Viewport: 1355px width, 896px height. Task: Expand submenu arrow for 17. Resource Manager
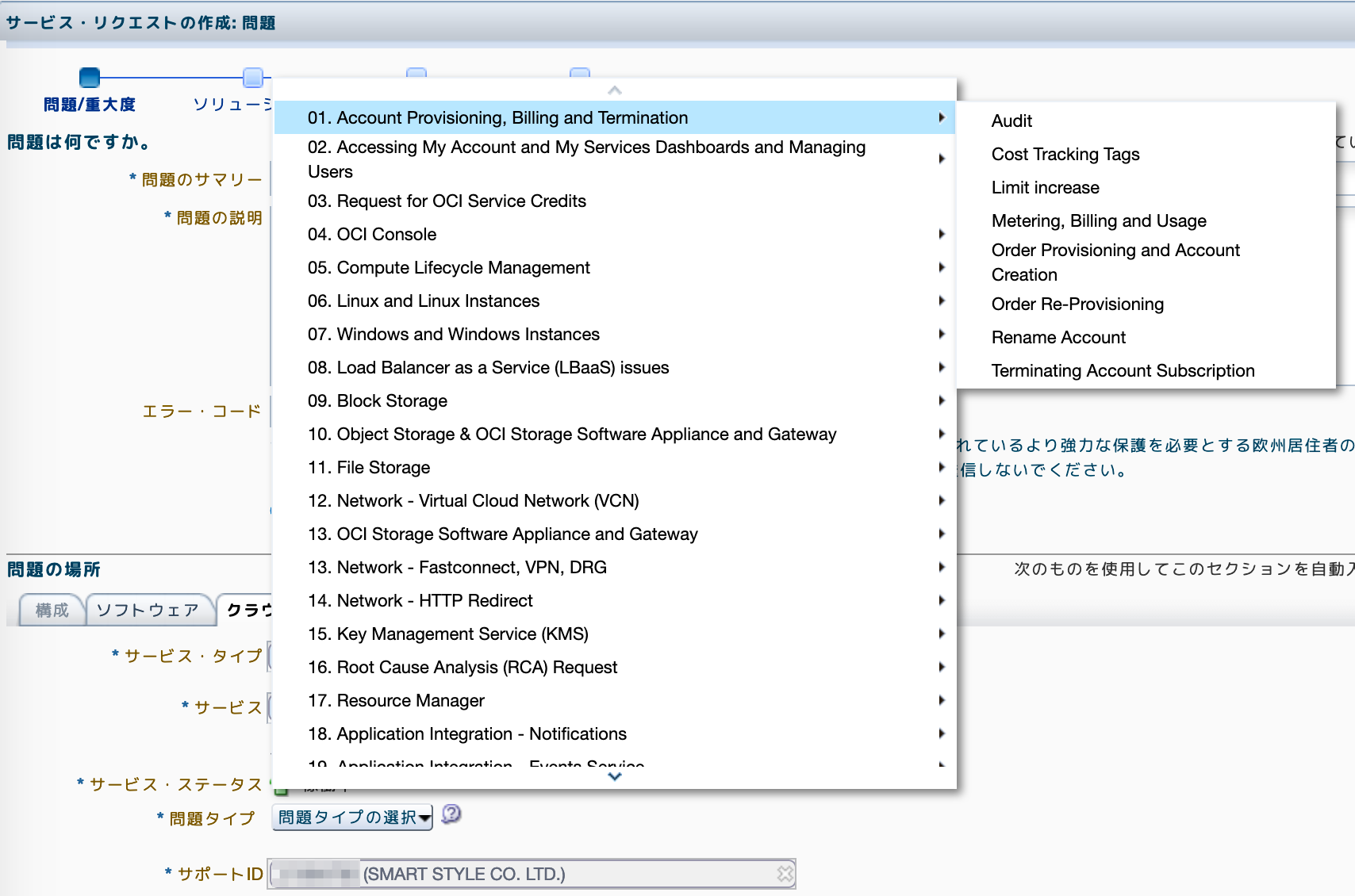pyautogui.click(x=942, y=700)
